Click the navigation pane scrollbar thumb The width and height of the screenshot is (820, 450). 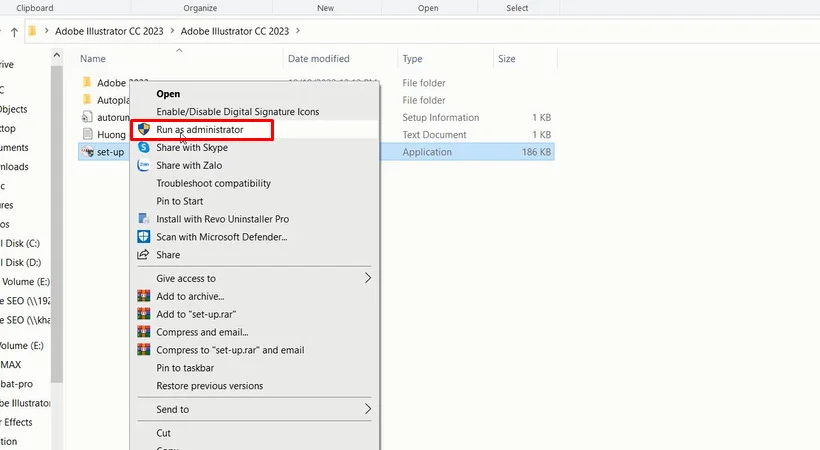[x=56, y=222]
